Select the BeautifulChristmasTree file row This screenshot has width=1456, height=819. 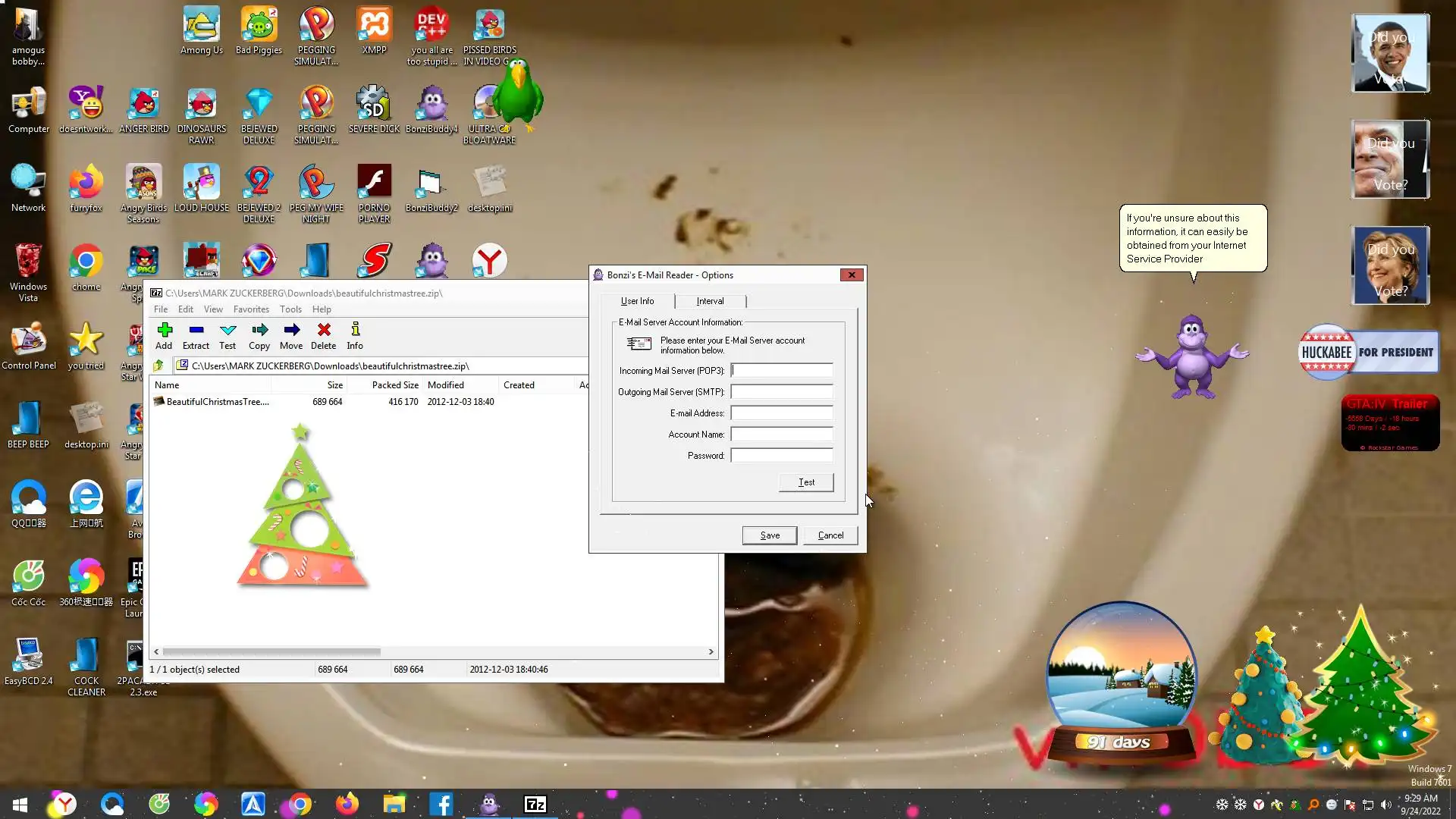coord(218,402)
